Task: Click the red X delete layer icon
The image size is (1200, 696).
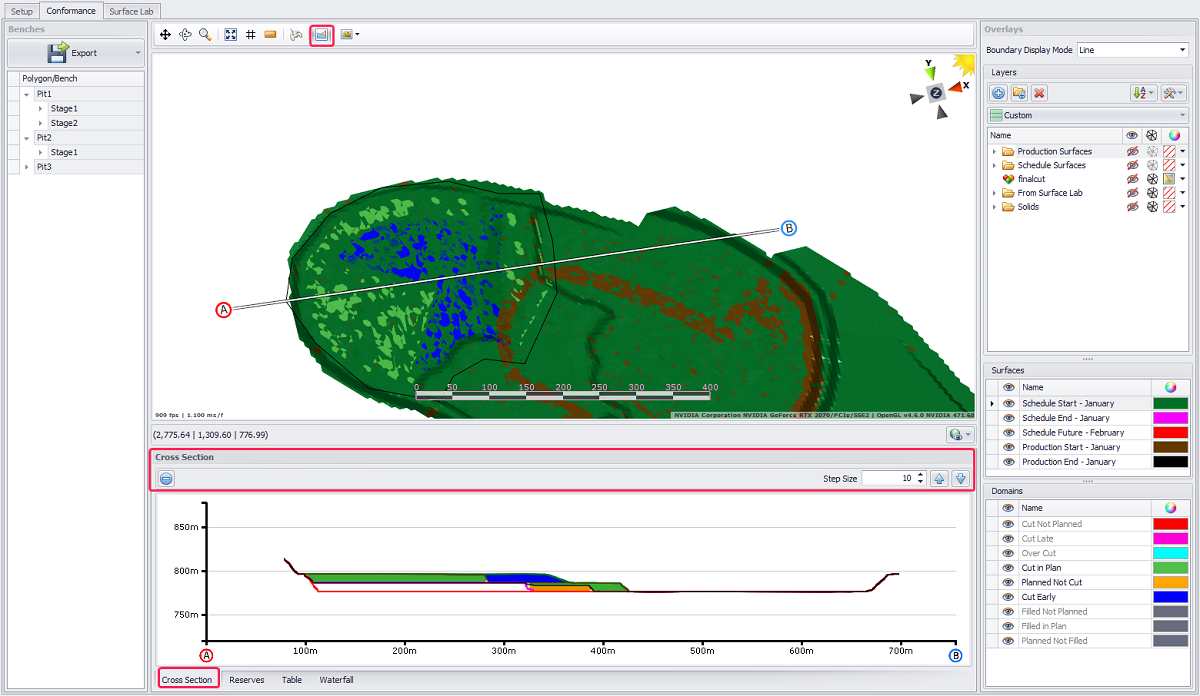Action: pos(1039,93)
